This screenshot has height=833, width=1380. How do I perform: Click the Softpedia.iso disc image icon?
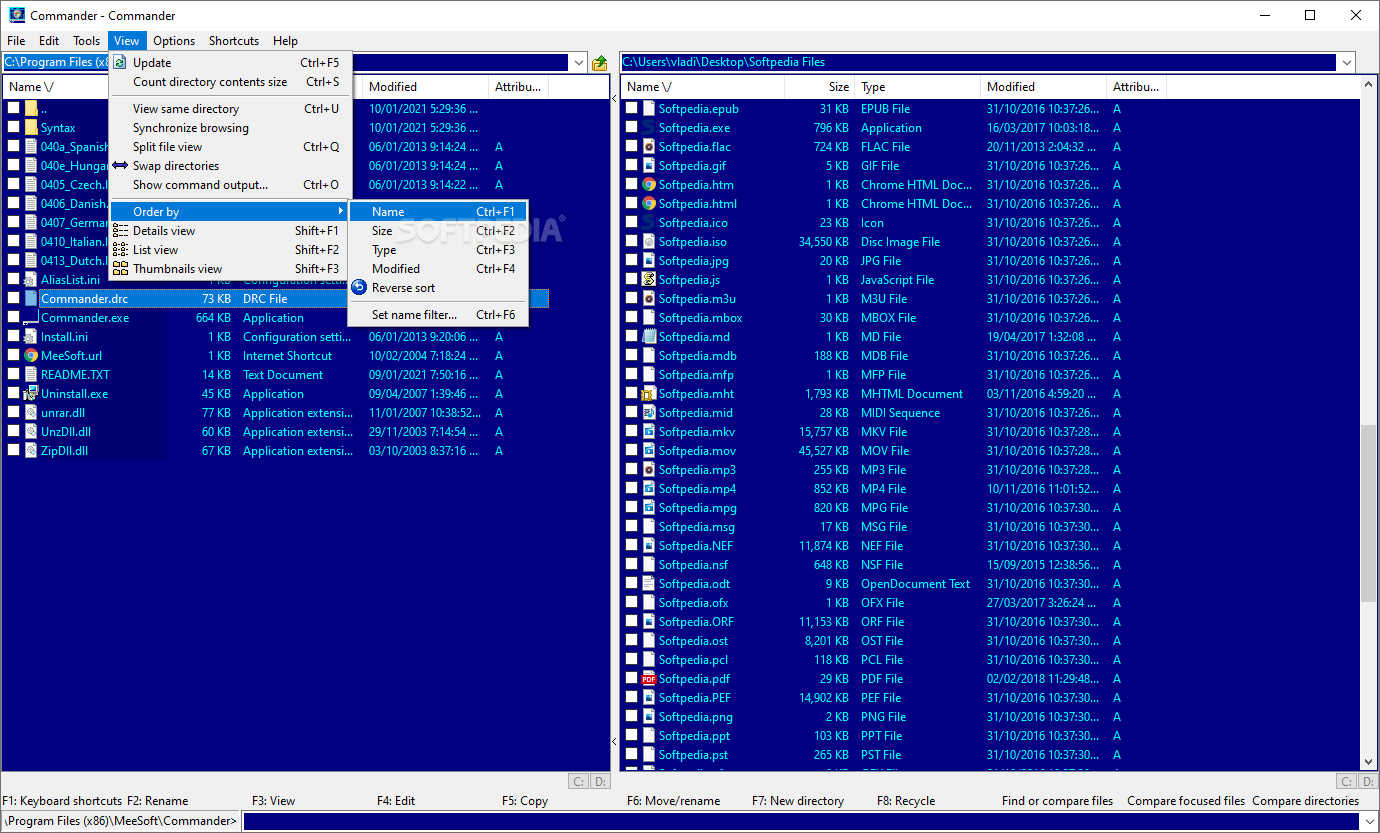(649, 242)
